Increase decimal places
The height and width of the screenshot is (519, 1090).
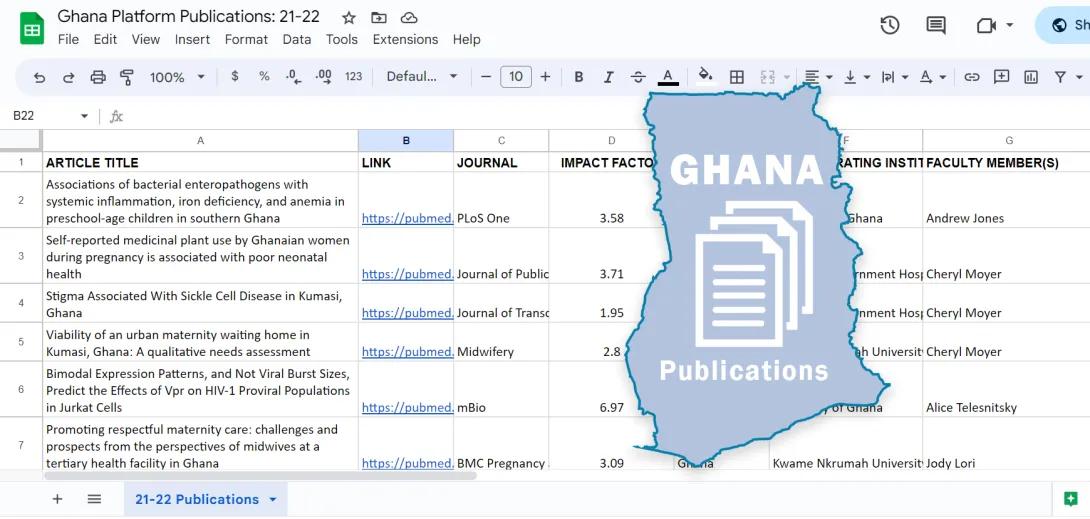tap(323, 77)
